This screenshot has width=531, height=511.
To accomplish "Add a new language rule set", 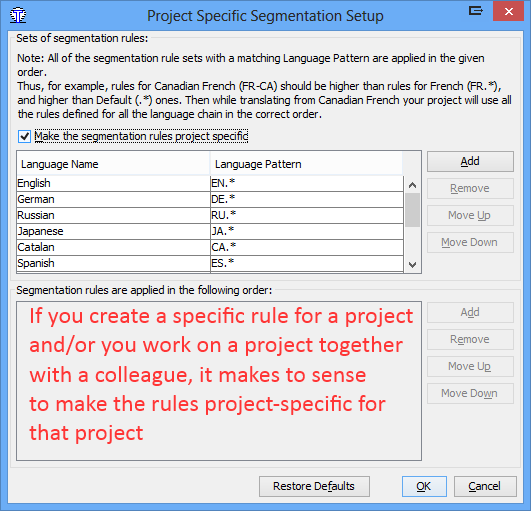I will tap(470, 162).
